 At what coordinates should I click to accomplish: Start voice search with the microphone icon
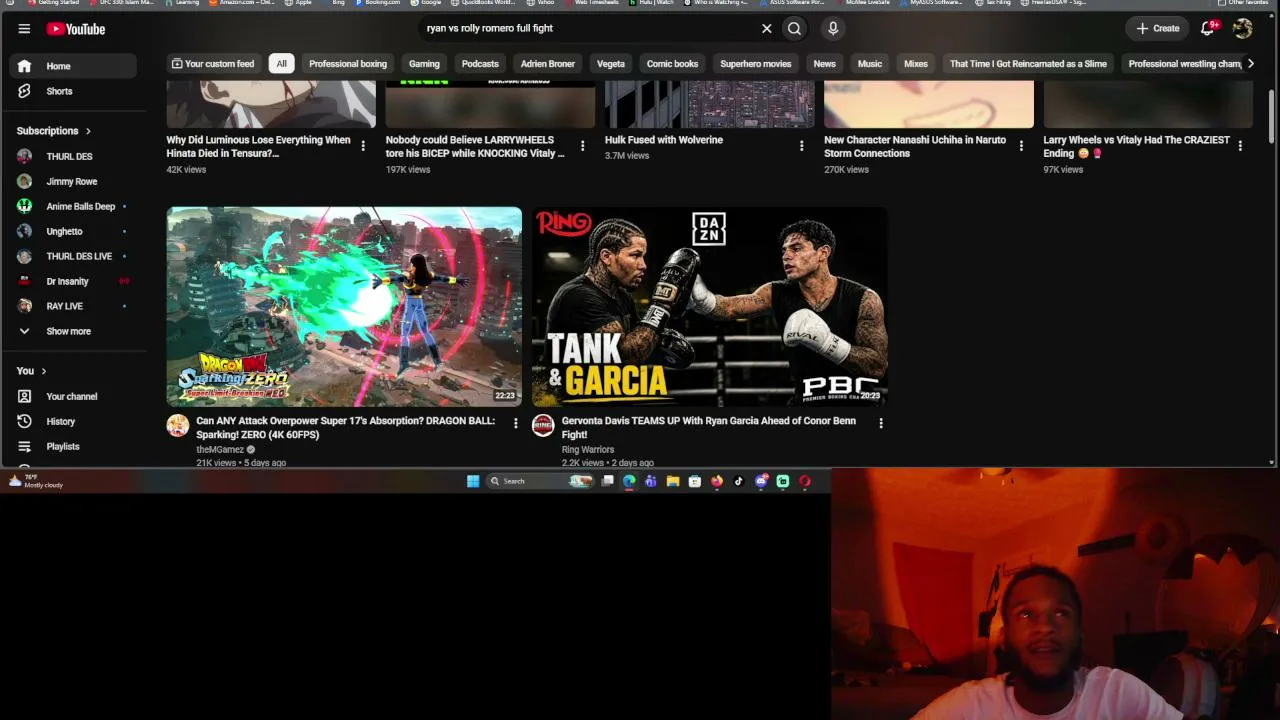(833, 28)
